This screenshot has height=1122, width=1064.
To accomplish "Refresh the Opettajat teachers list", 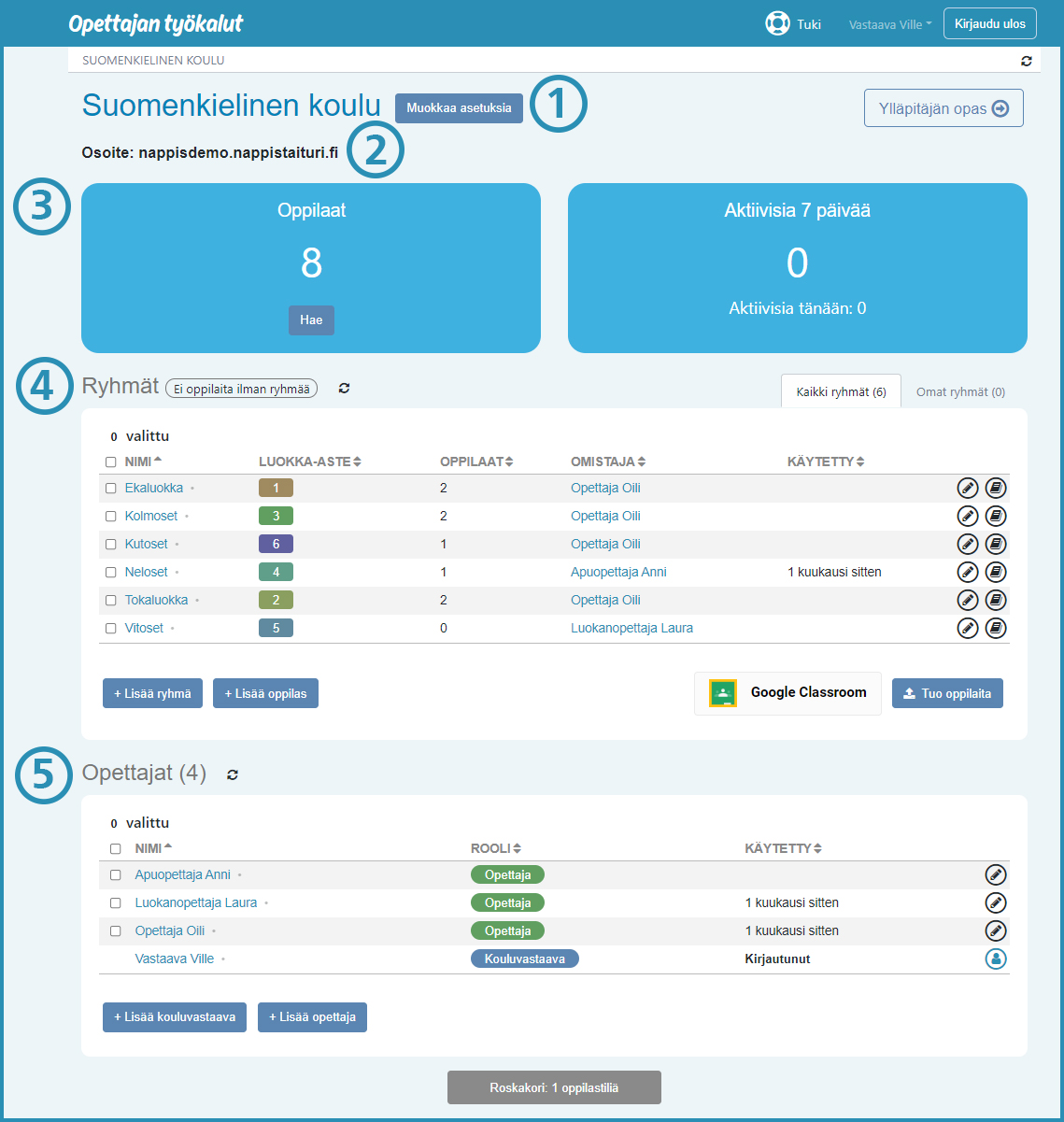I will coord(233,774).
